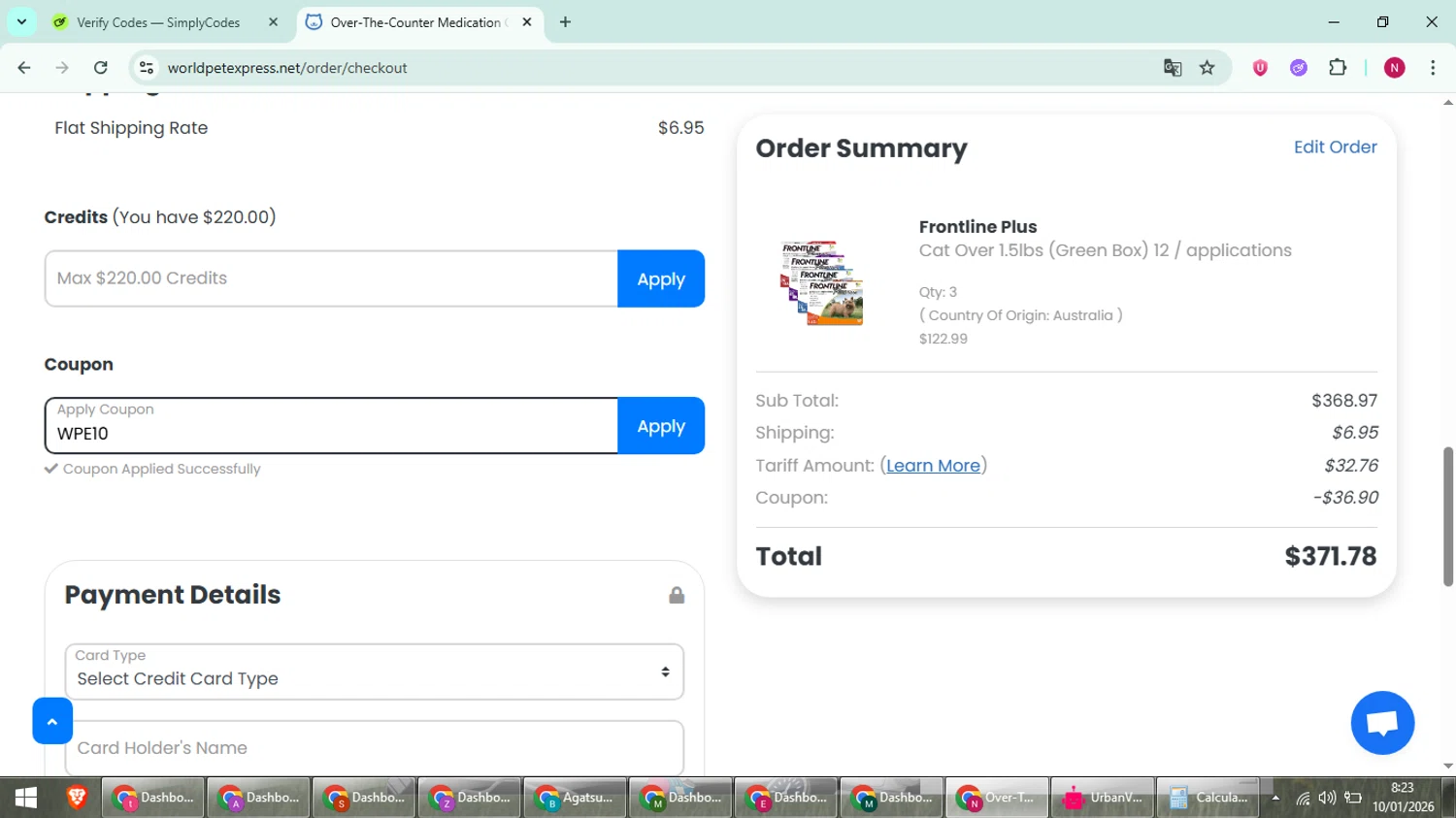The height and width of the screenshot is (818, 1456).
Task: Reload the checkout page
Action: [101, 68]
